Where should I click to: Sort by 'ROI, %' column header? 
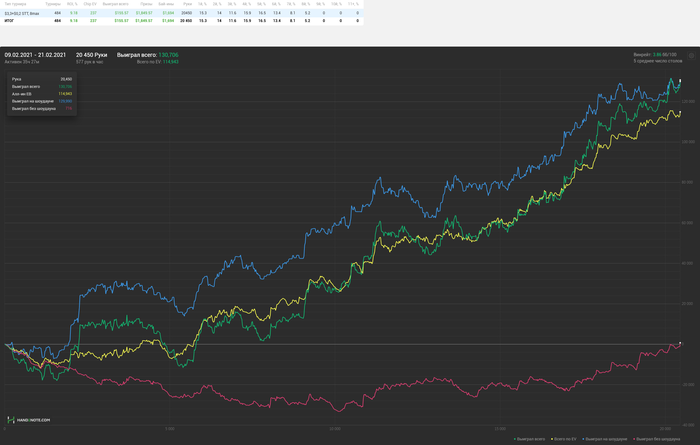72,4
